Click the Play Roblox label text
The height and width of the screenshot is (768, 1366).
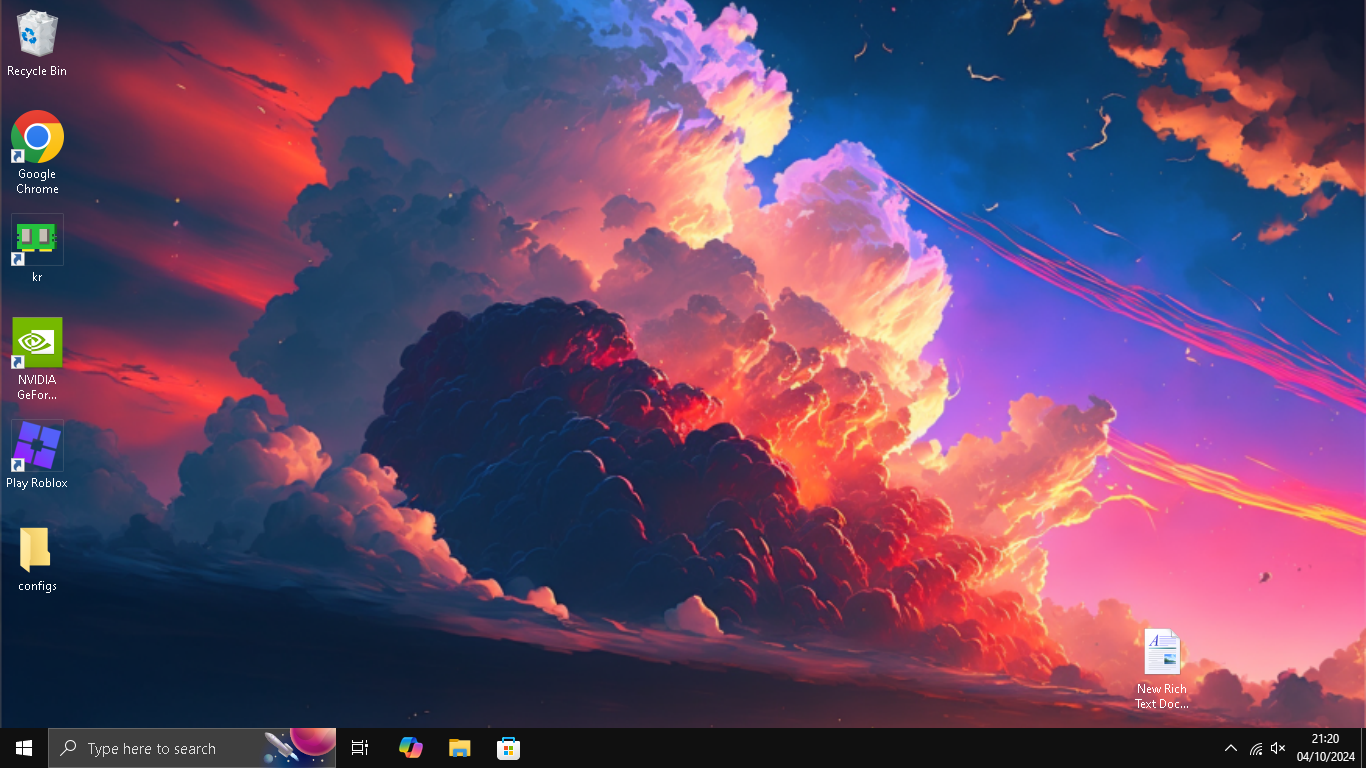(37, 483)
